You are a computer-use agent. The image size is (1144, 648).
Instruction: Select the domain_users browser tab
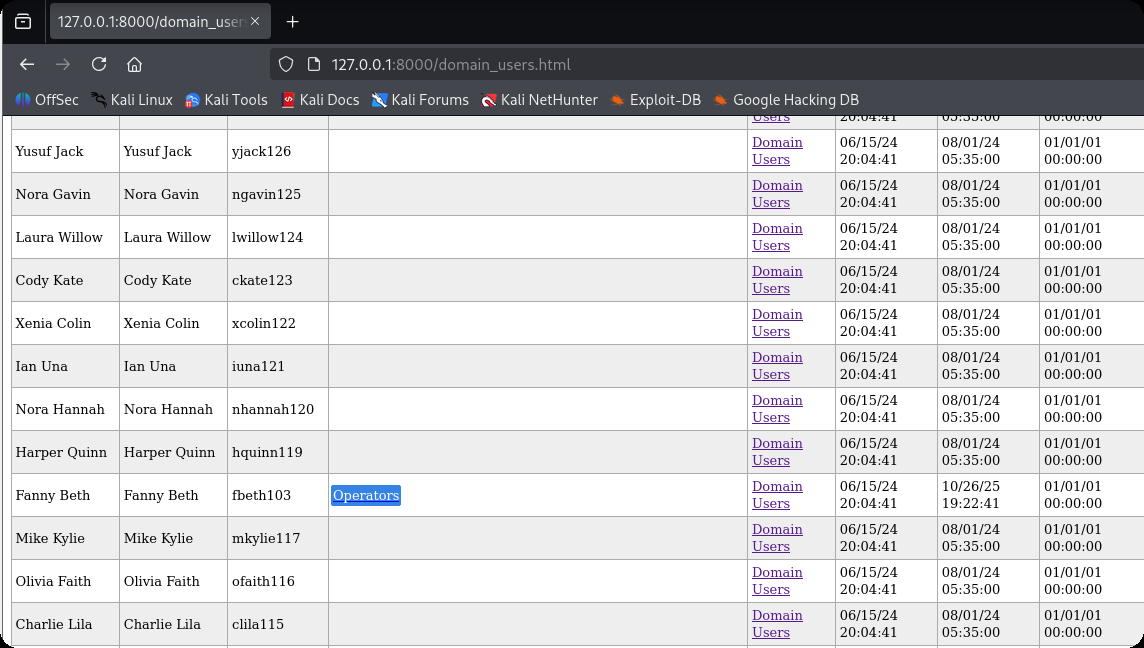click(150, 22)
